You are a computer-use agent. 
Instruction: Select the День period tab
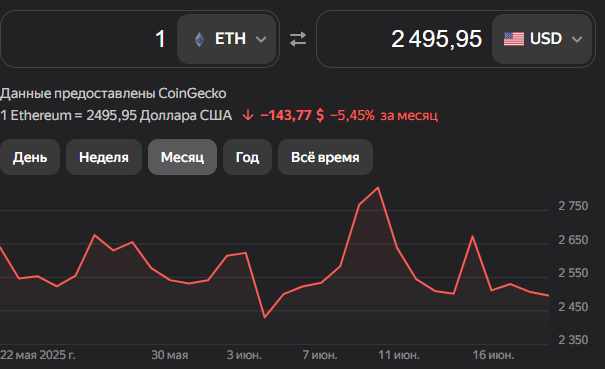[30, 157]
